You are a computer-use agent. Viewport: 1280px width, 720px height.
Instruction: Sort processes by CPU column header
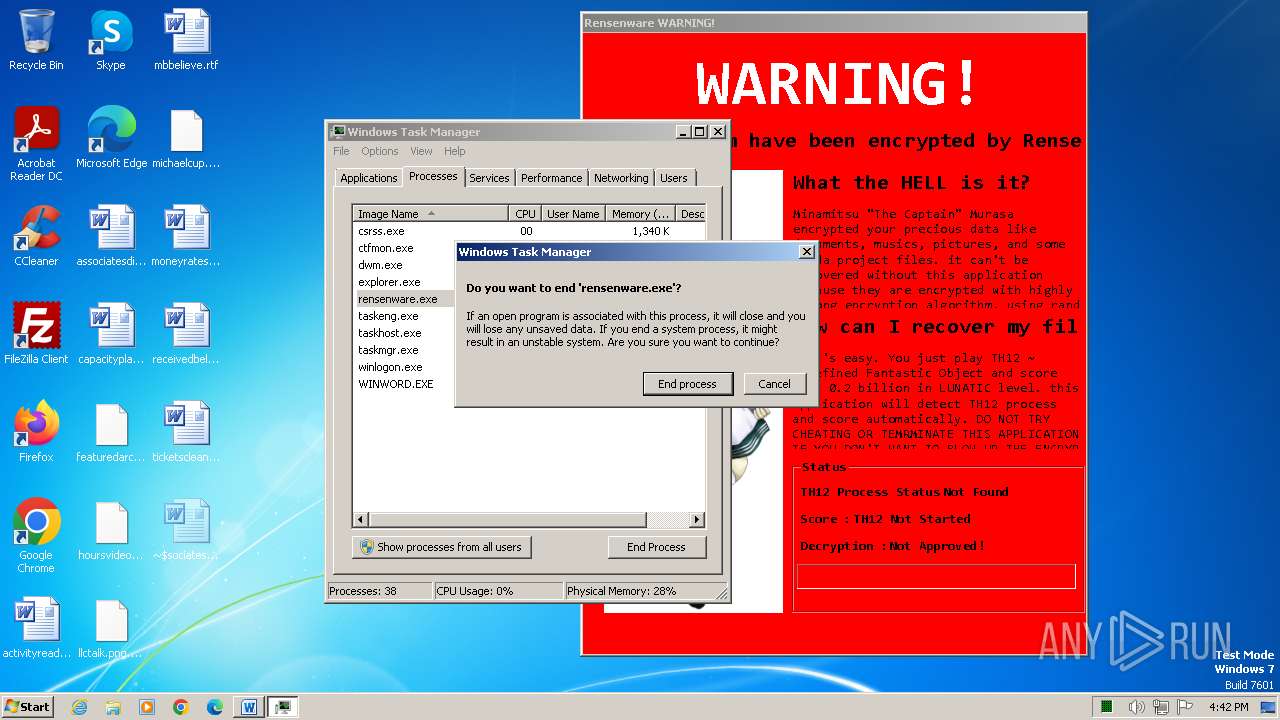coord(525,214)
